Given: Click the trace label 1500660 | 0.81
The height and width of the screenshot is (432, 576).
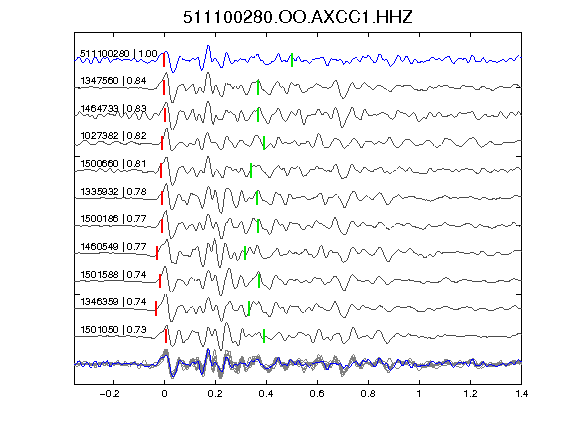Looking at the screenshot, I should pyautogui.click(x=114, y=163).
